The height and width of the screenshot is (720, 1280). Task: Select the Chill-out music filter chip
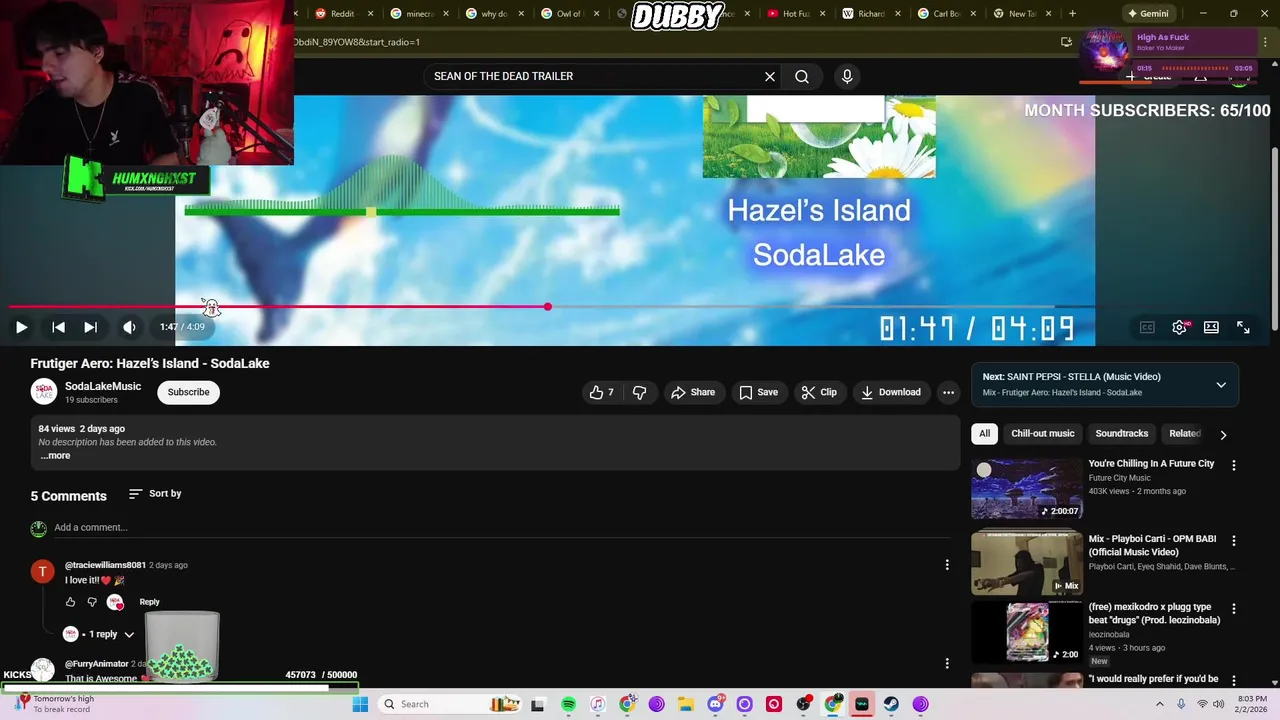click(x=1043, y=434)
